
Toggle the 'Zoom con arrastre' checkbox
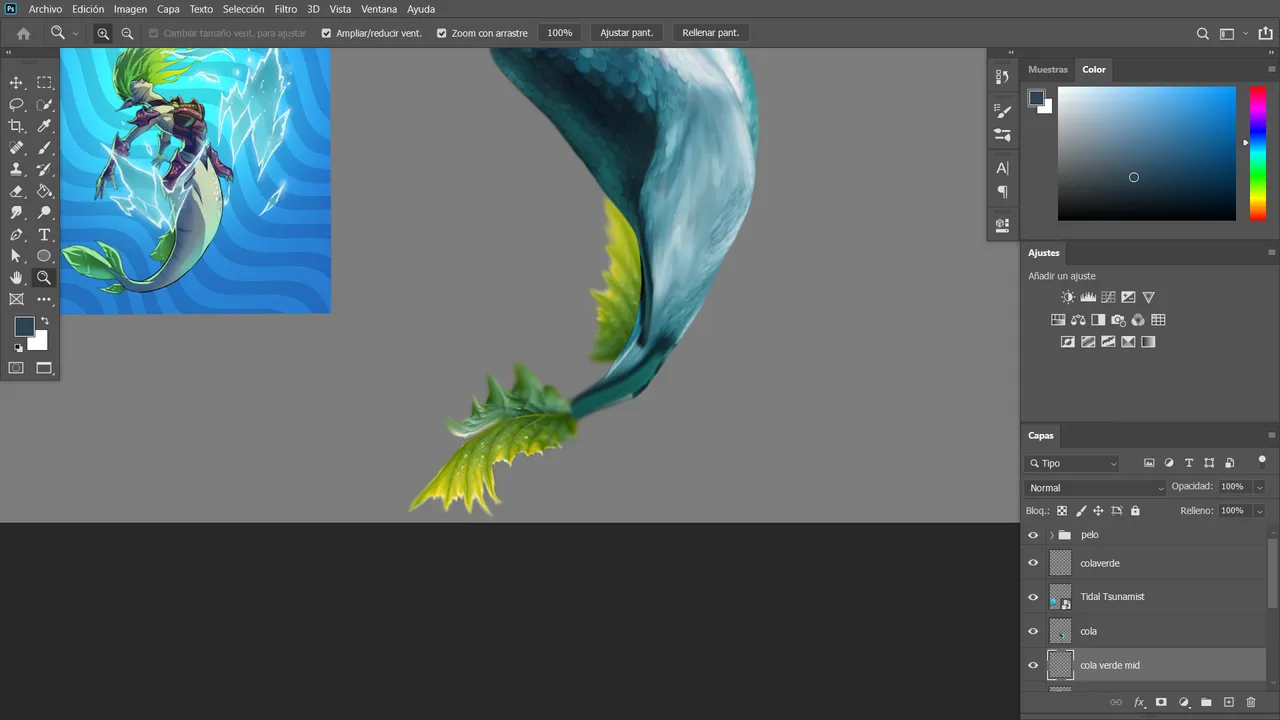point(442,33)
